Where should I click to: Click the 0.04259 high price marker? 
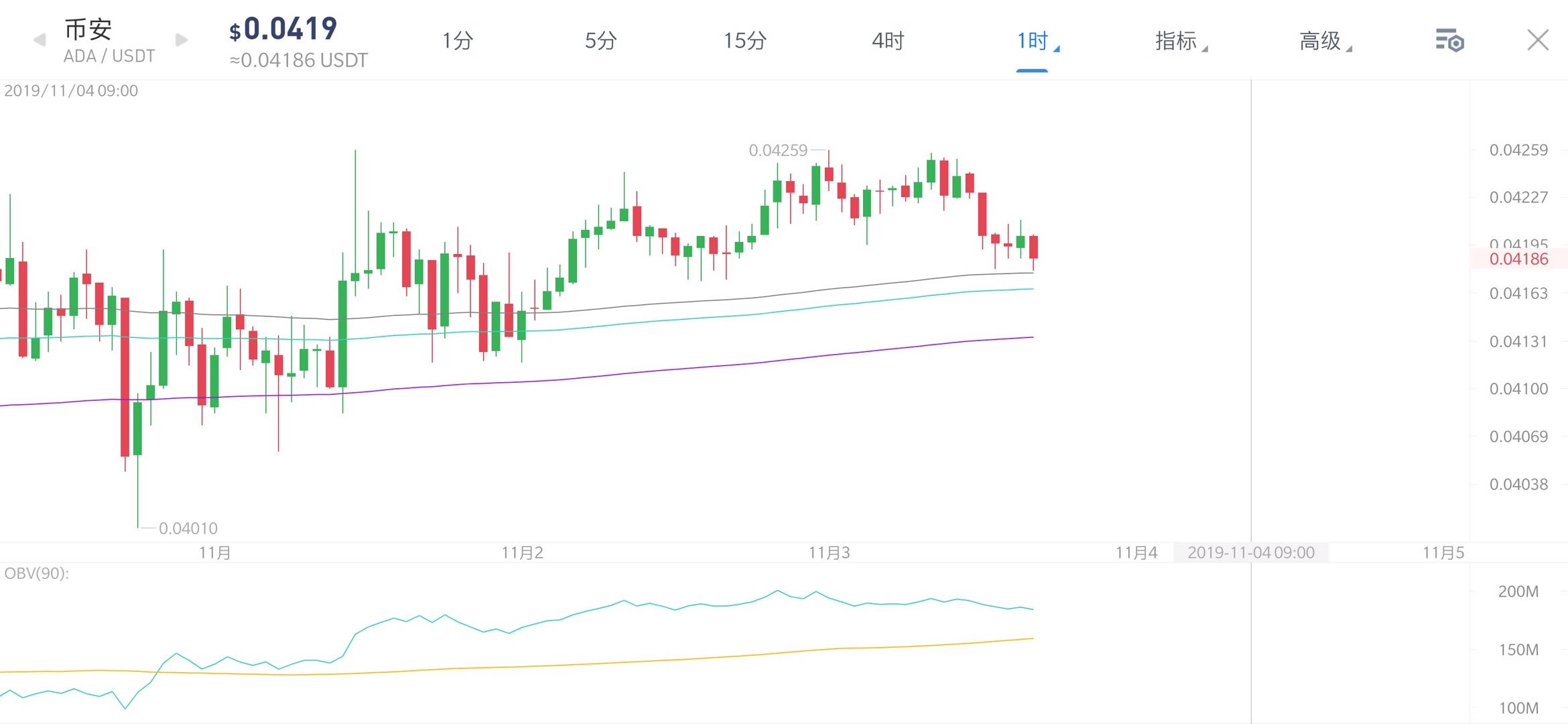point(778,150)
